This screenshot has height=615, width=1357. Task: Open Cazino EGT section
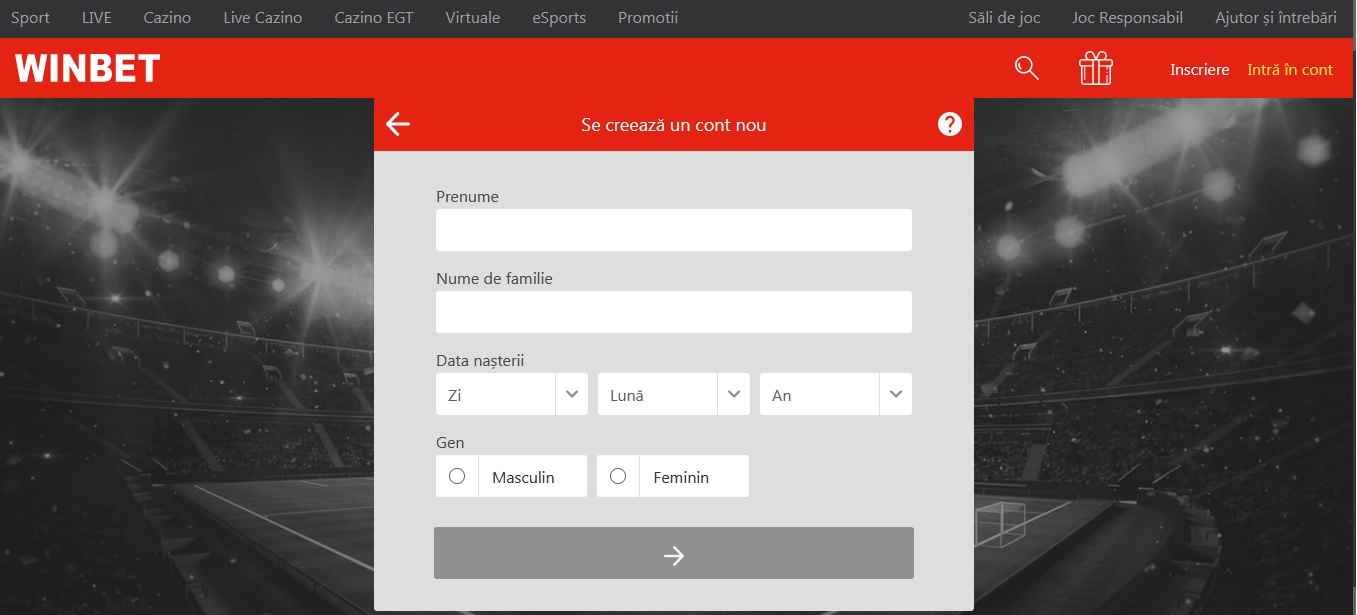374,18
